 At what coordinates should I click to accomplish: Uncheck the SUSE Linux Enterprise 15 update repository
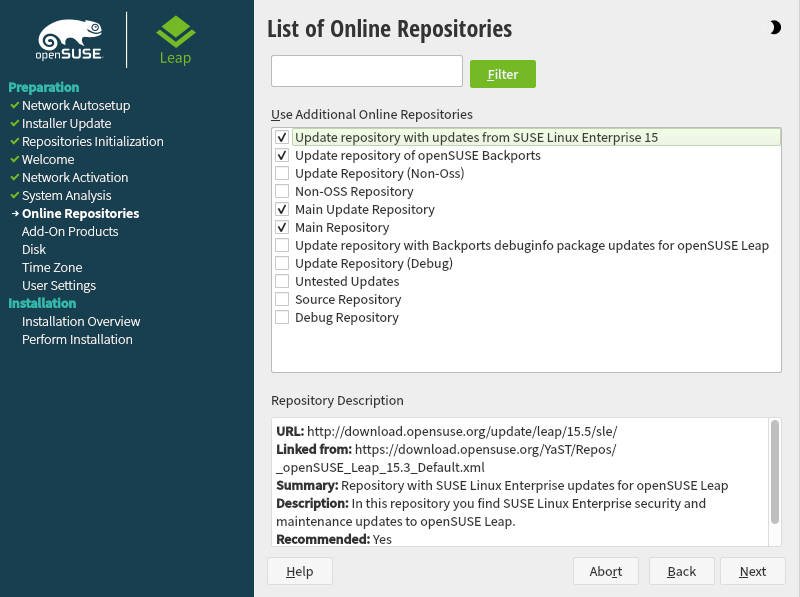tap(283, 138)
